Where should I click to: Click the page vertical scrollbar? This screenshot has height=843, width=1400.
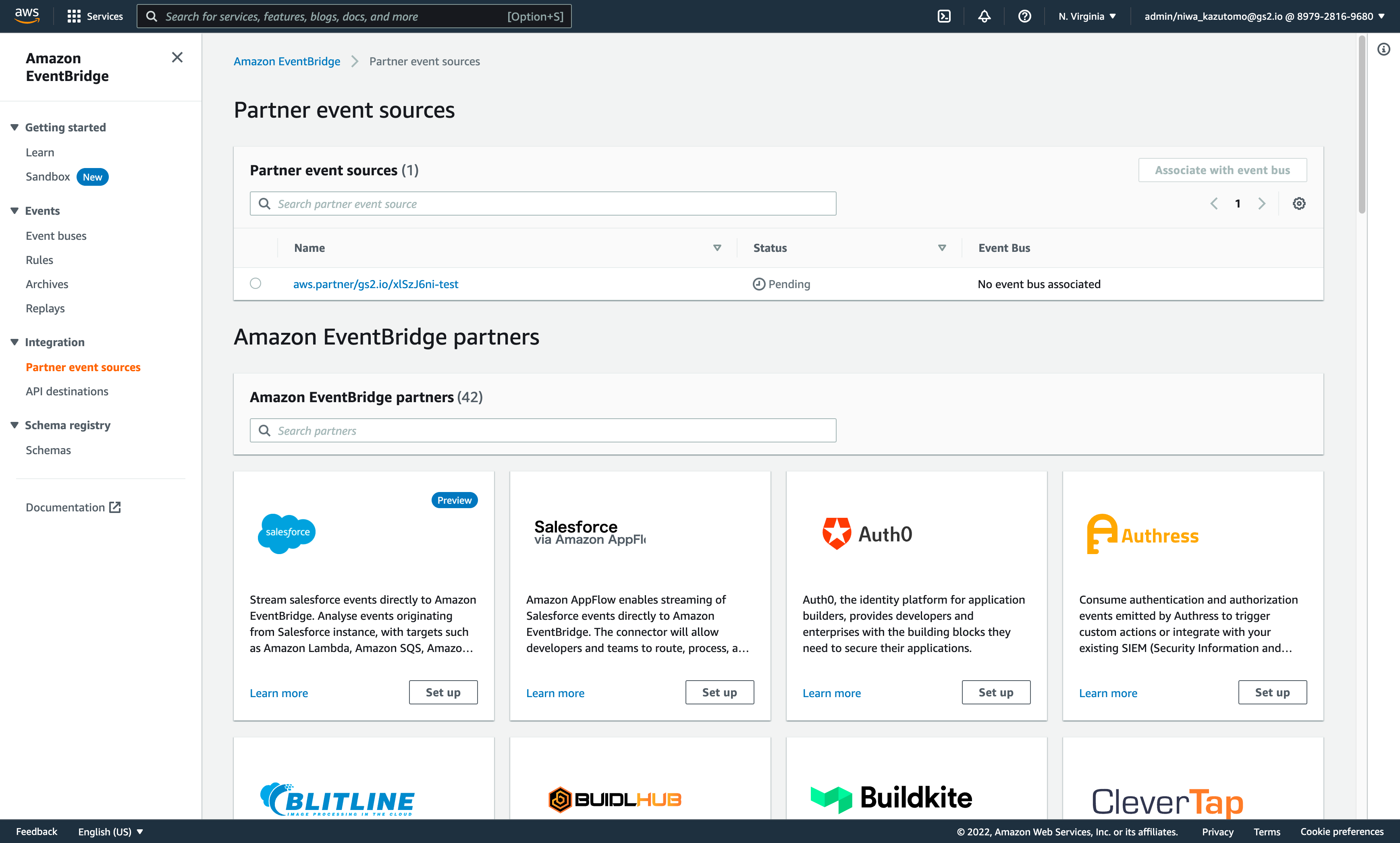click(1361, 125)
